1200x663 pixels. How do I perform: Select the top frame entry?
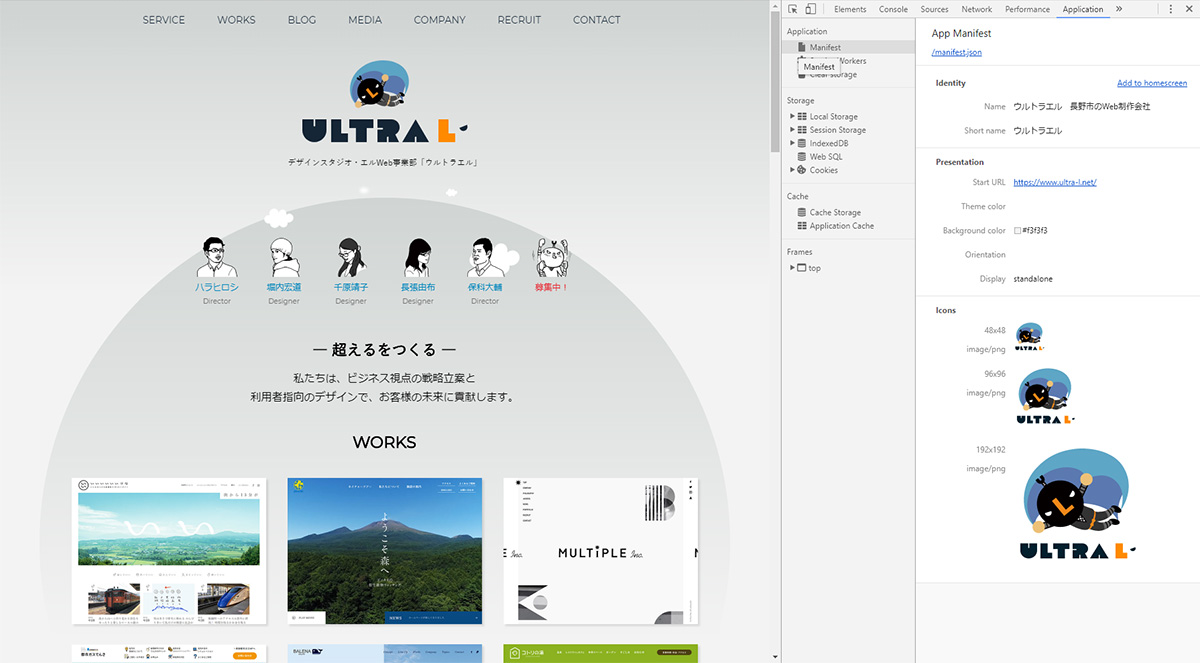click(x=809, y=268)
